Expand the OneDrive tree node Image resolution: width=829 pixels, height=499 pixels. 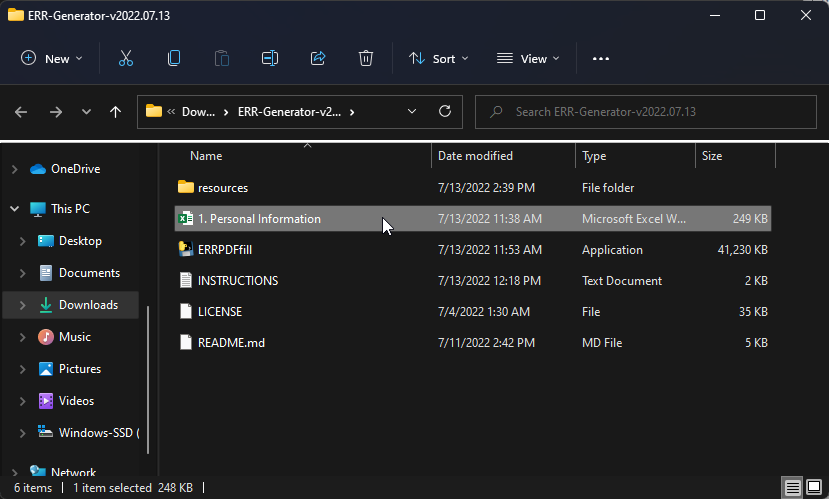coord(15,169)
